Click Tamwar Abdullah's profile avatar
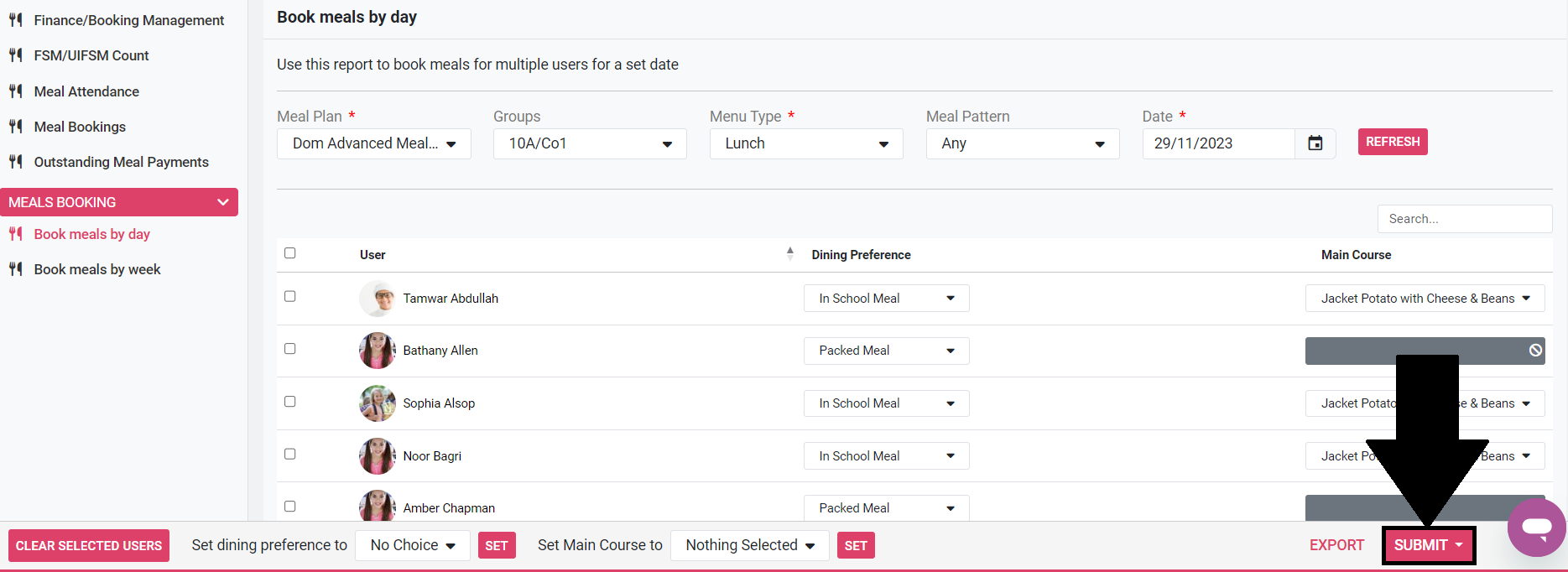The image size is (1568, 572). pos(378,299)
